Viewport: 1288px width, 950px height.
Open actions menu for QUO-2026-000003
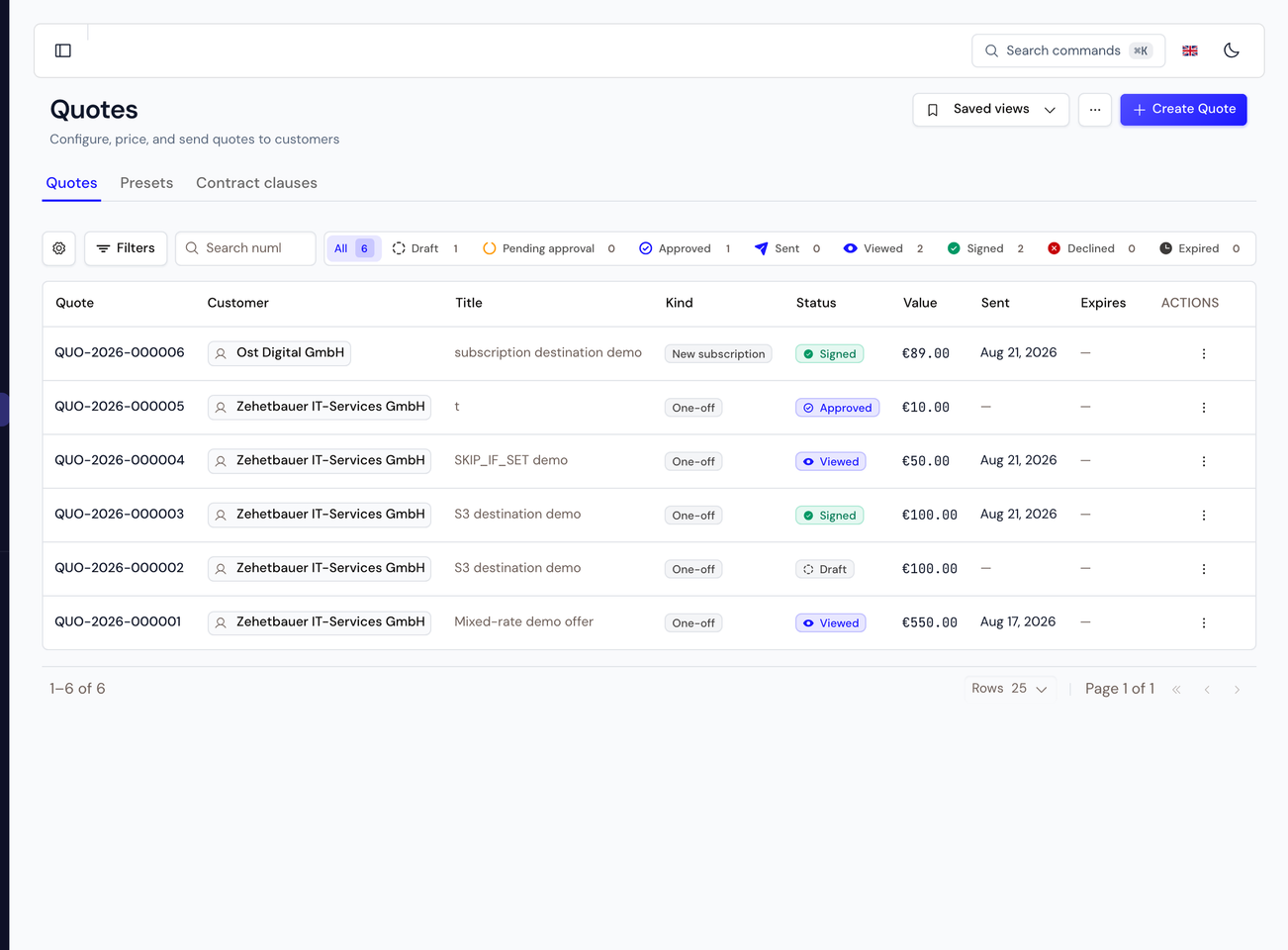[1204, 516]
